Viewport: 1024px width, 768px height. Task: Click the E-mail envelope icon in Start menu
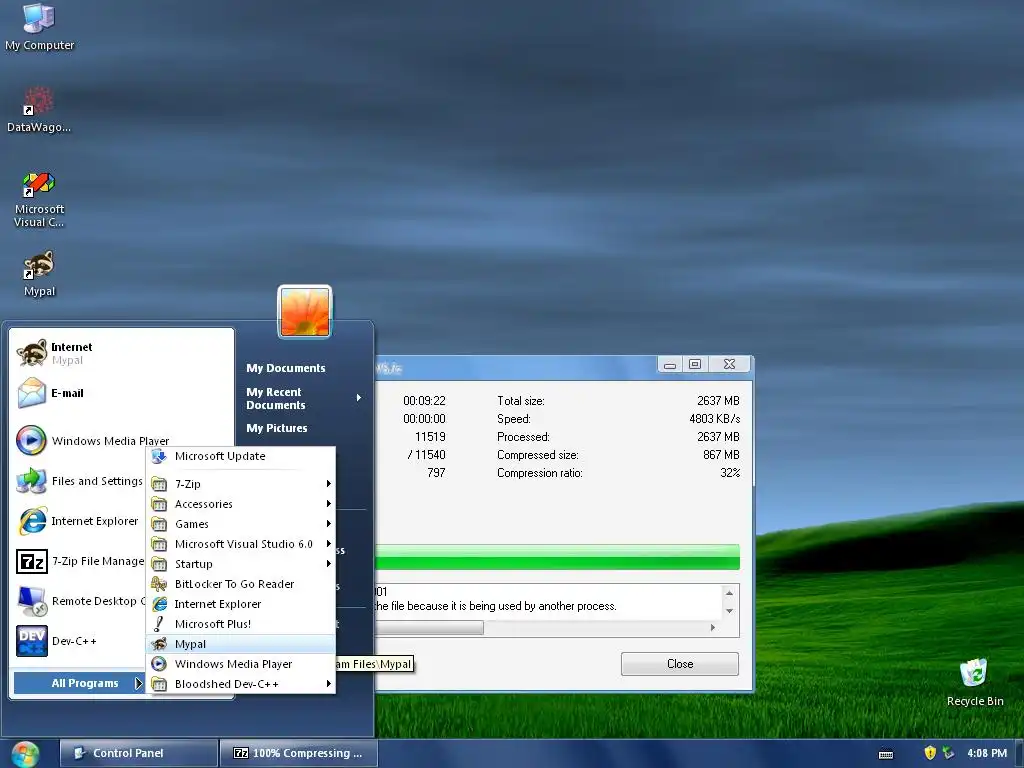tap(31, 393)
